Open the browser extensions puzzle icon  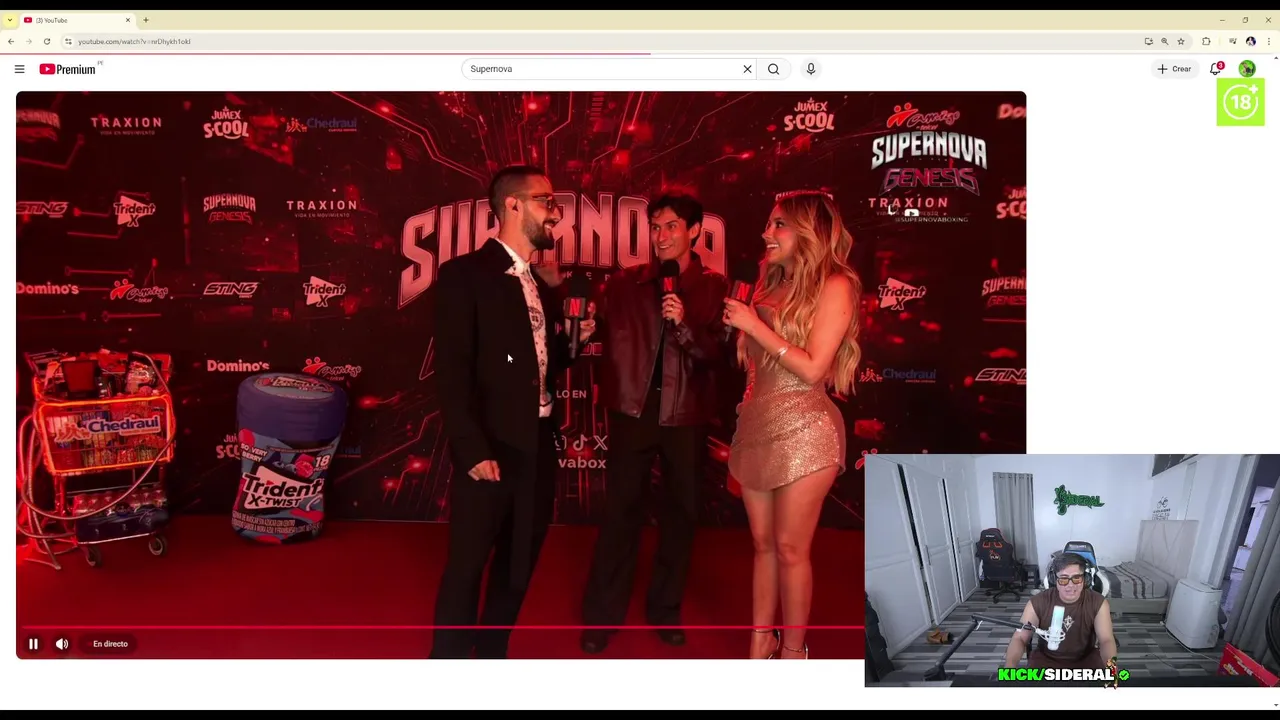click(1206, 41)
